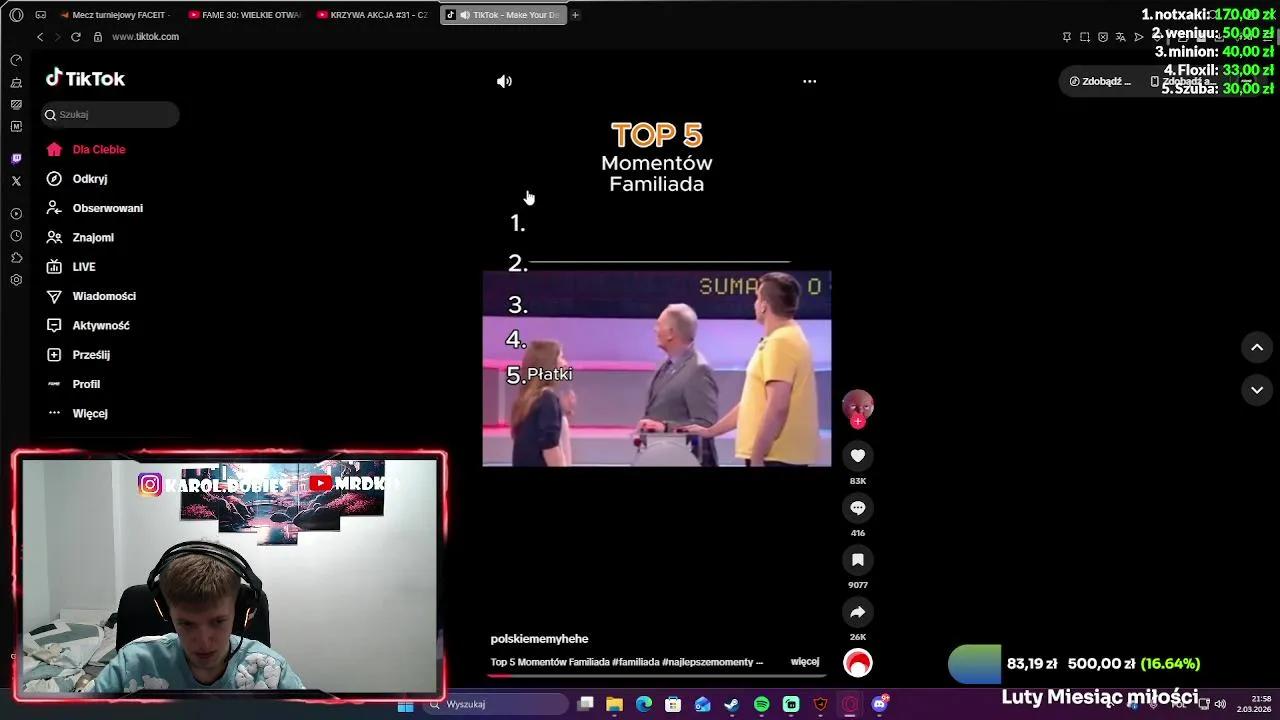The height and width of the screenshot is (720, 1280).
Task: Open extensions puzzle icon in sidebar
Action: click(16, 258)
